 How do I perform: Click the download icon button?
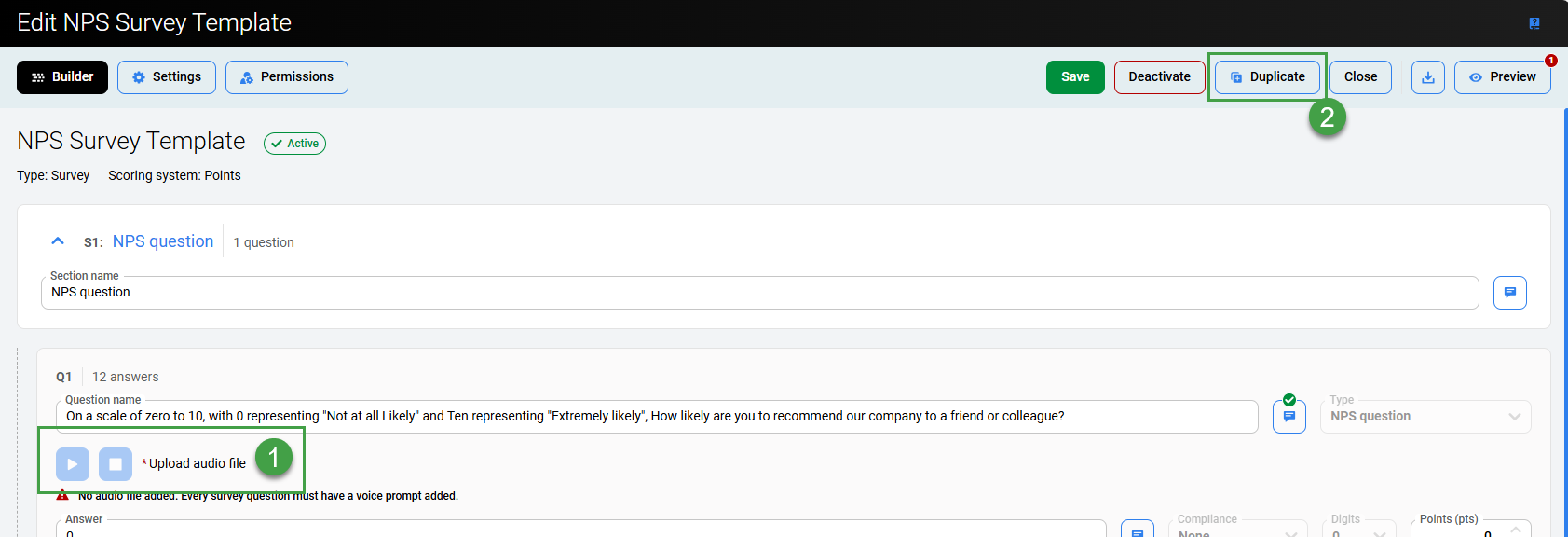coord(1427,77)
